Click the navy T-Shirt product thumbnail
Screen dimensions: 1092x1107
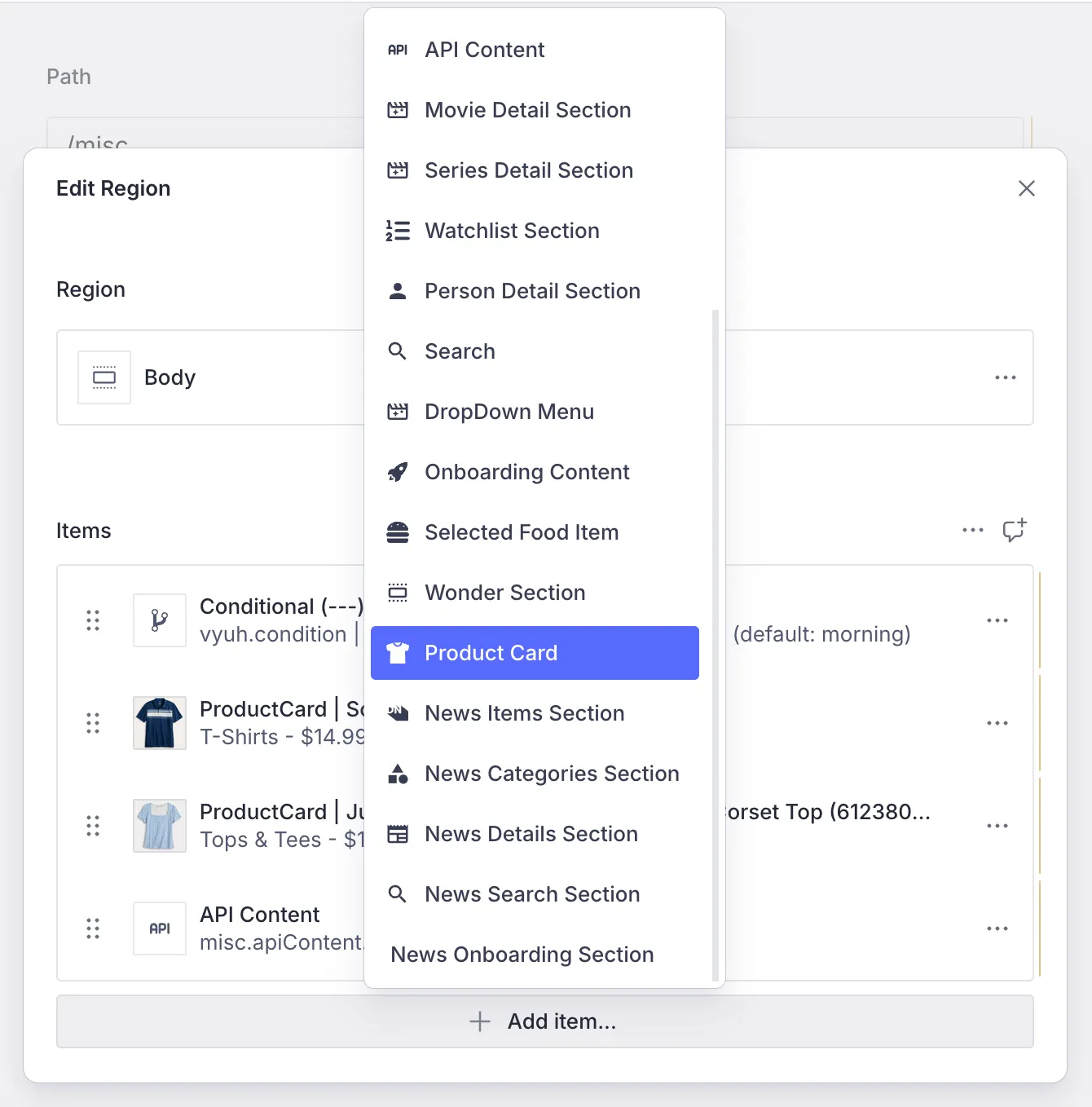tap(159, 722)
